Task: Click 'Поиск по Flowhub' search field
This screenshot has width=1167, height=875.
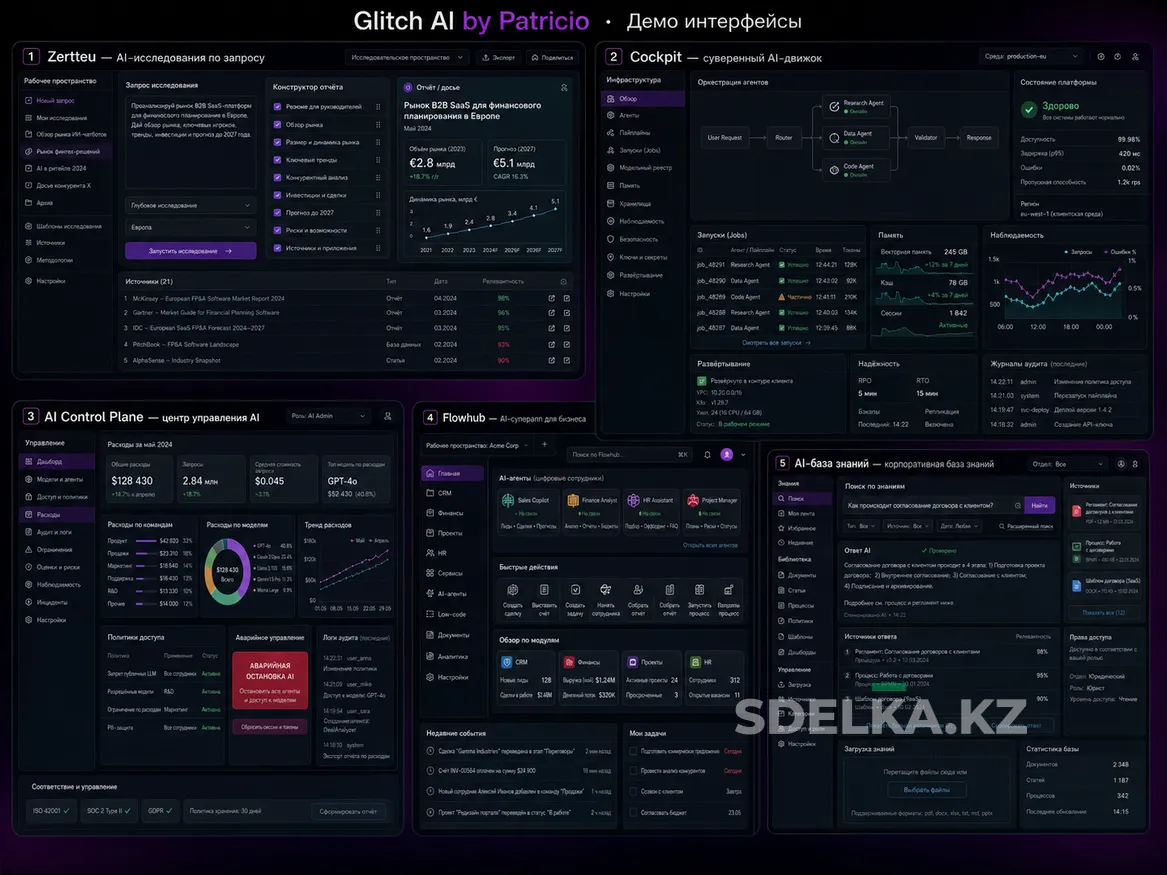Action: click(630, 455)
